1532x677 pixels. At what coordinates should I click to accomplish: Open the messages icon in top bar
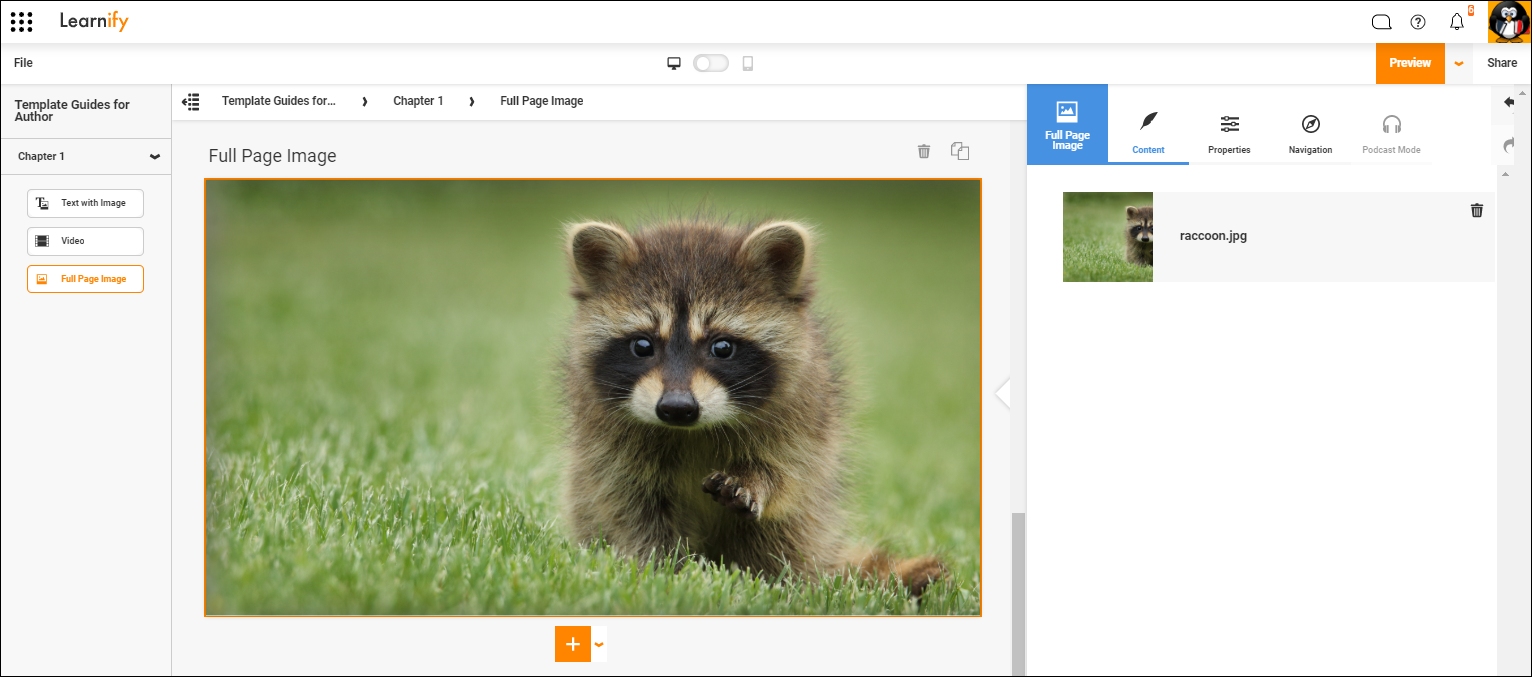(x=1381, y=21)
